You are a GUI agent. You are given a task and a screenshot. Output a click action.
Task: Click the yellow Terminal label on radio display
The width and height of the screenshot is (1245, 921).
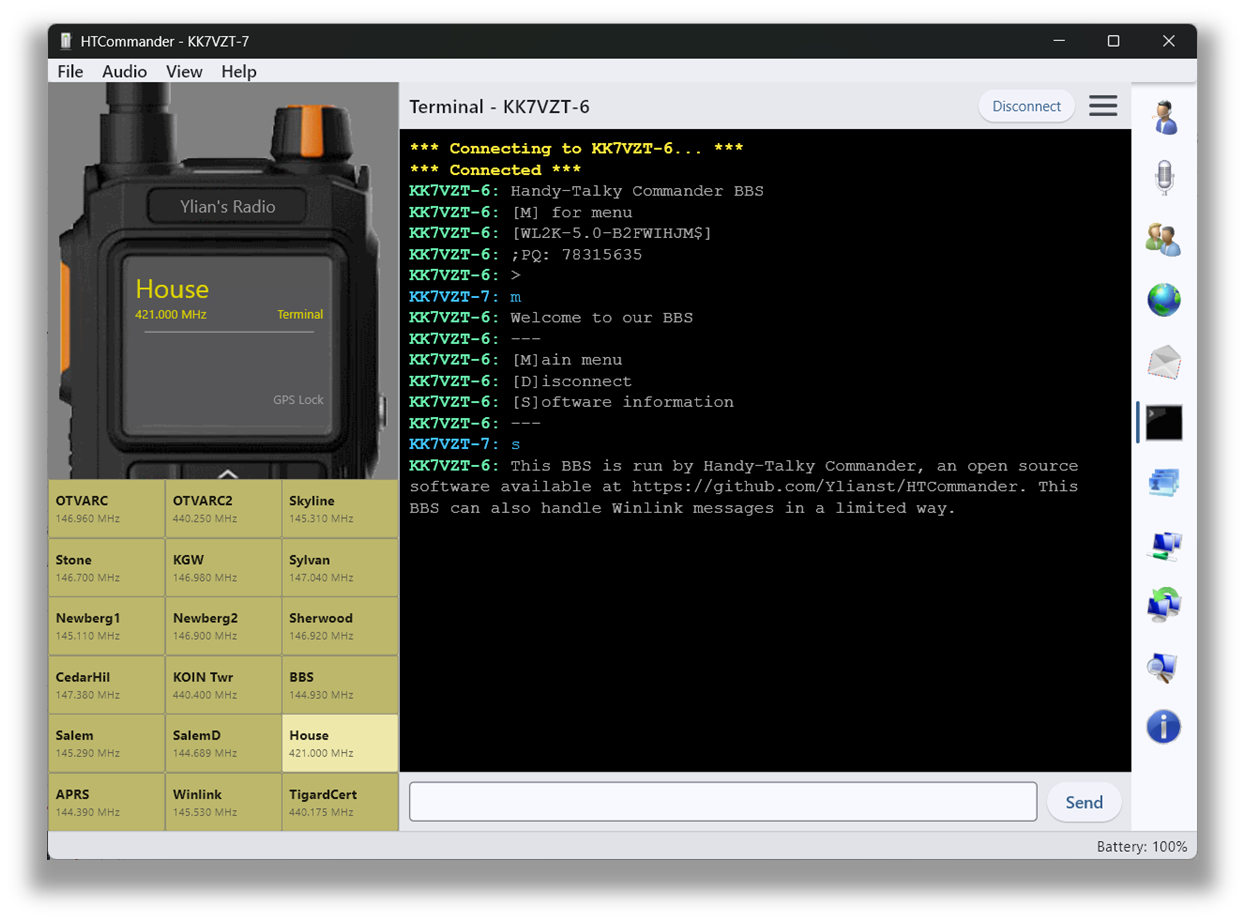point(300,314)
